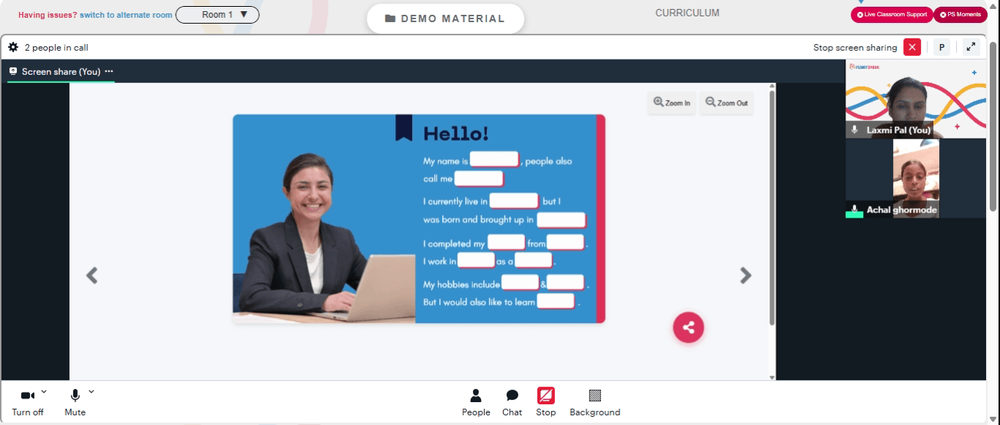The width and height of the screenshot is (1000, 425).
Task: Click the red stop screen sharing X button
Action: coord(912,47)
